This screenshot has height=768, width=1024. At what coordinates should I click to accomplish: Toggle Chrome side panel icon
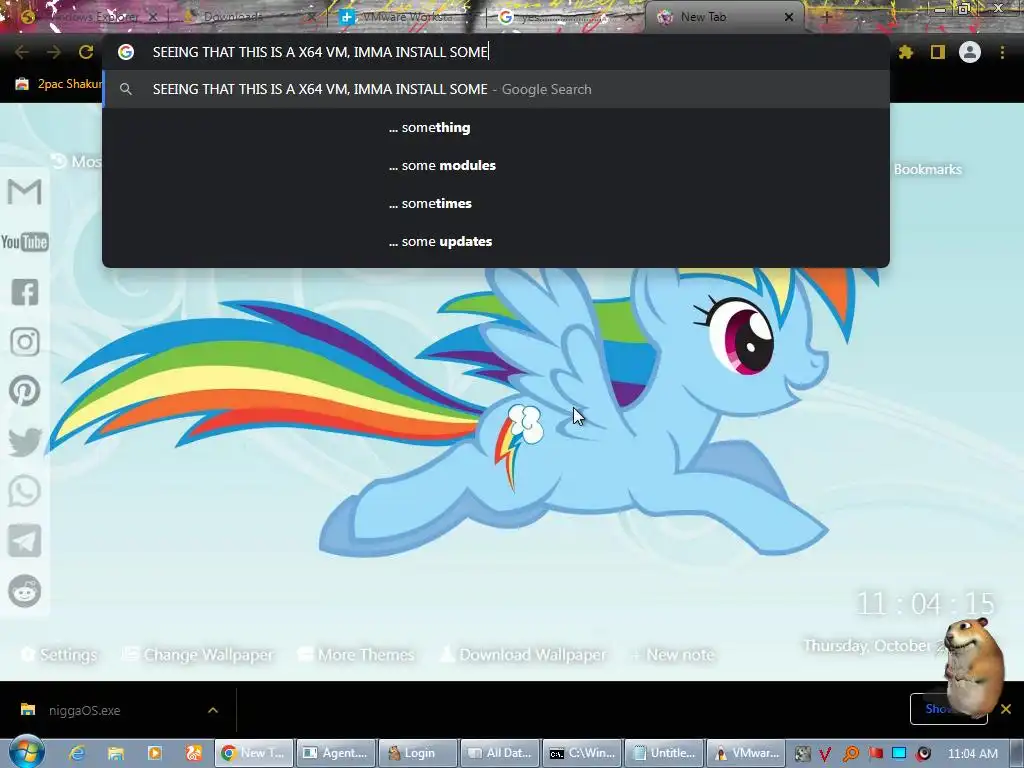click(938, 52)
